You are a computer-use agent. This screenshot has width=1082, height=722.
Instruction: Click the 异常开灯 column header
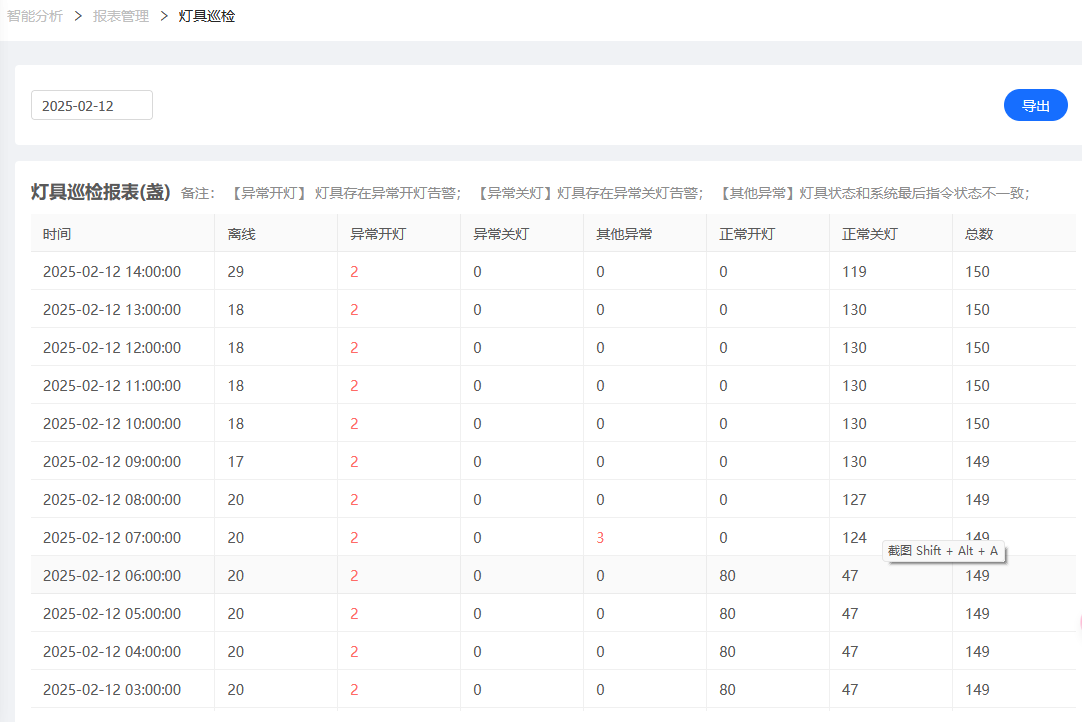pyautogui.click(x=378, y=234)
